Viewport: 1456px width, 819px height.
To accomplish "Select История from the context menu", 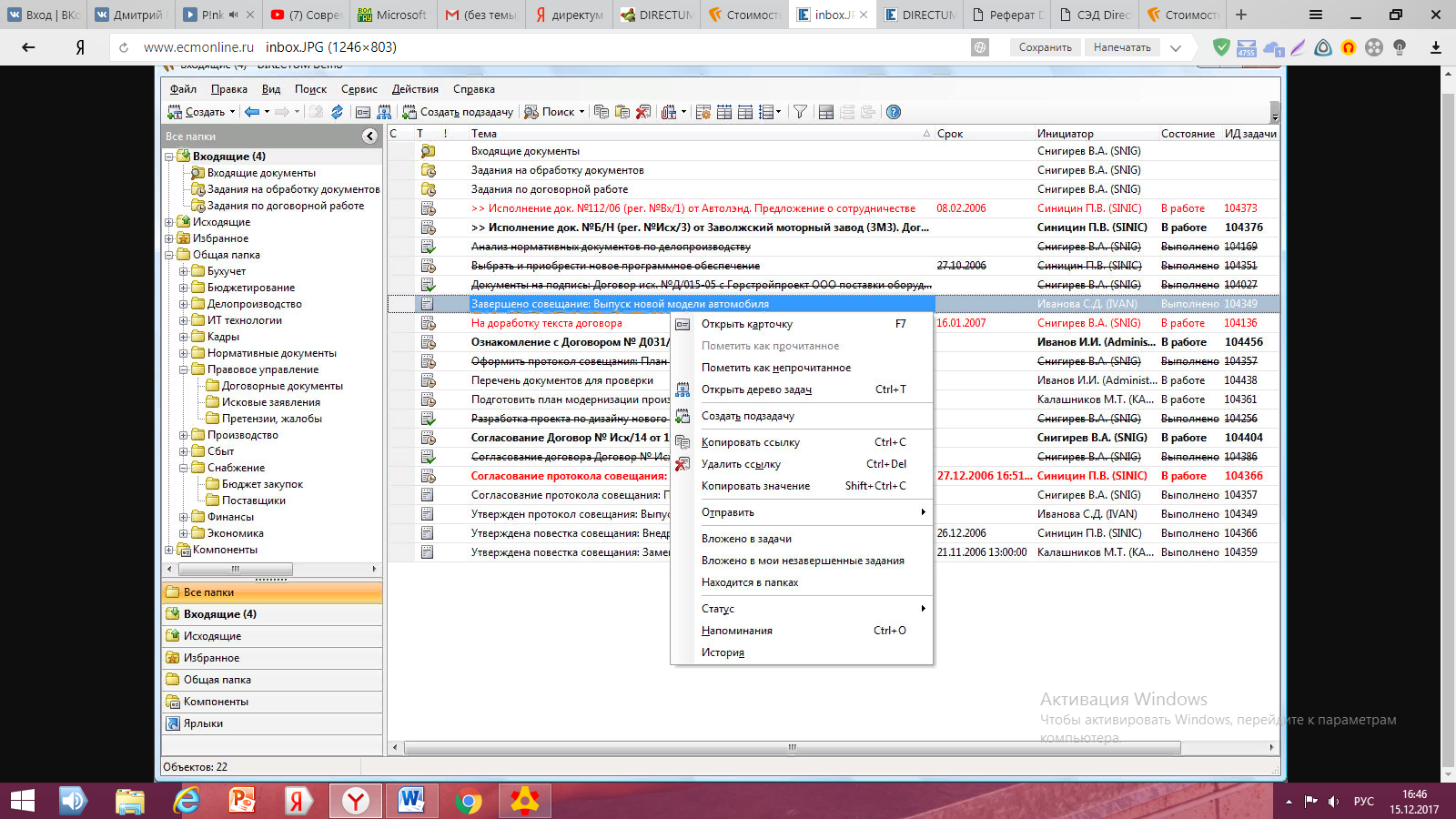I will (x=723, y=652).
